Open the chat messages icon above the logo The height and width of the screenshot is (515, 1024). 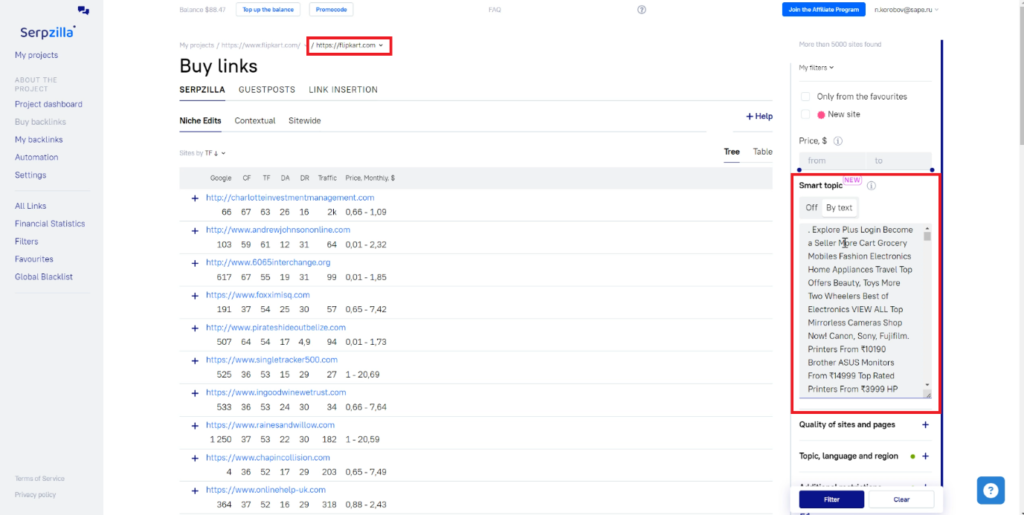pos(83,10)
